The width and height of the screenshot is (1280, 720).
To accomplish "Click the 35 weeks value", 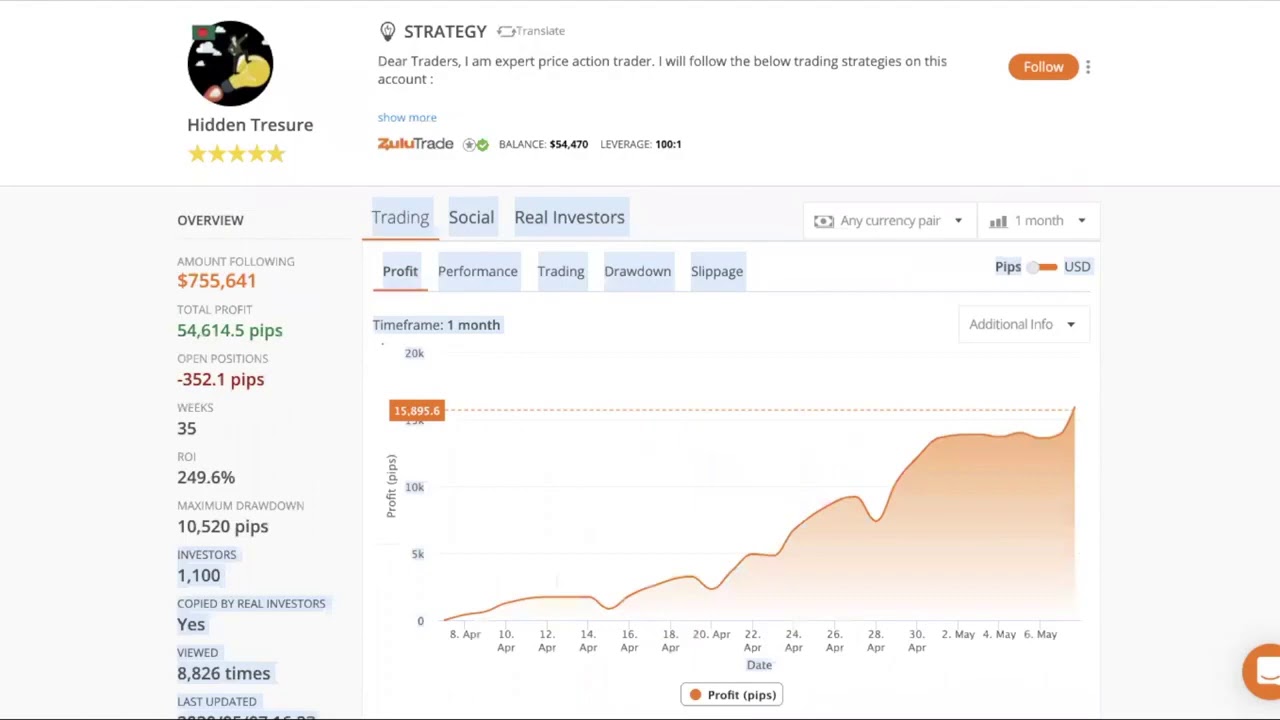I will [187, 428].
